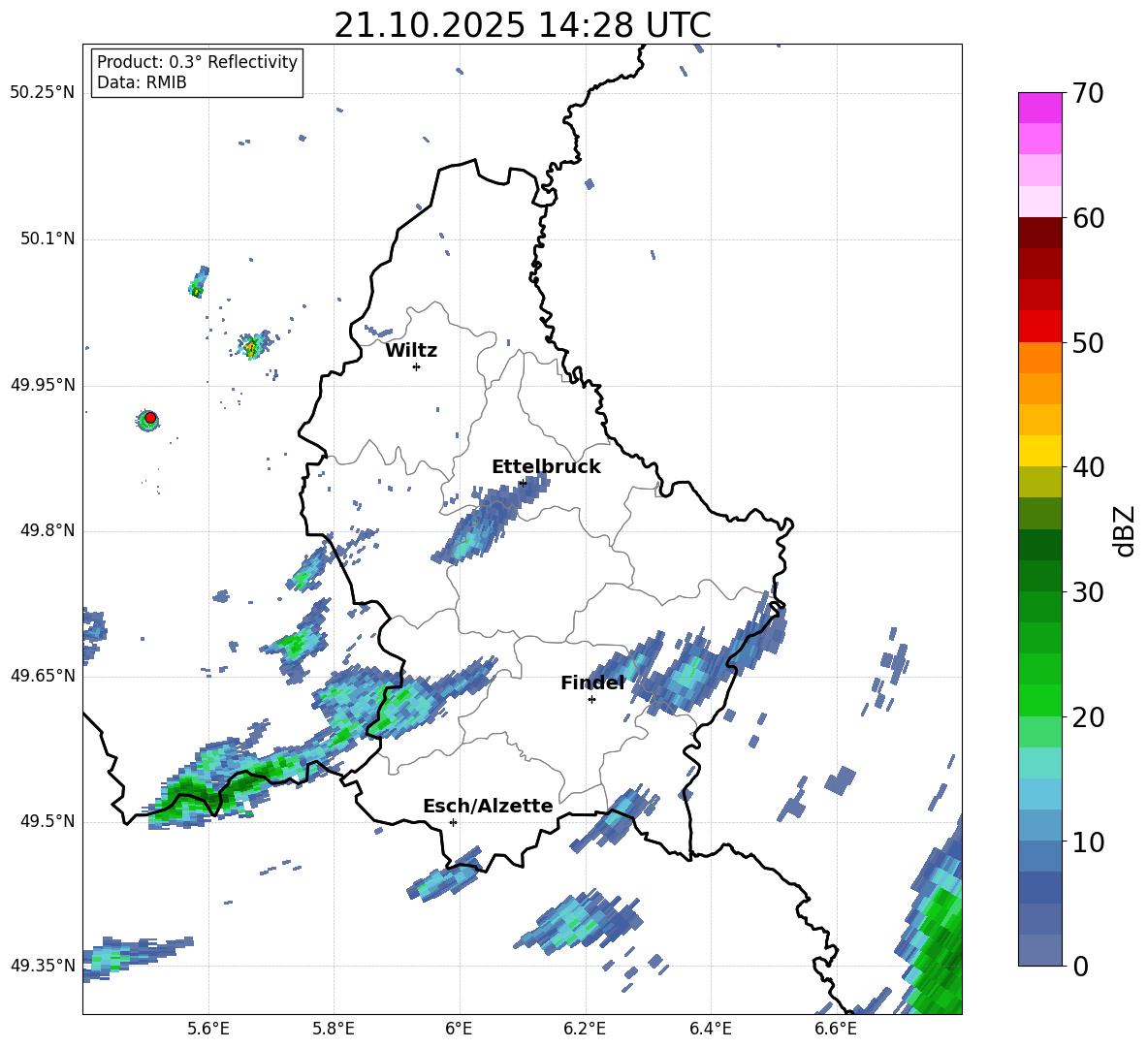Click the dBZ colorbar axis label
1148x1048 pixels.
point(1123,530)
